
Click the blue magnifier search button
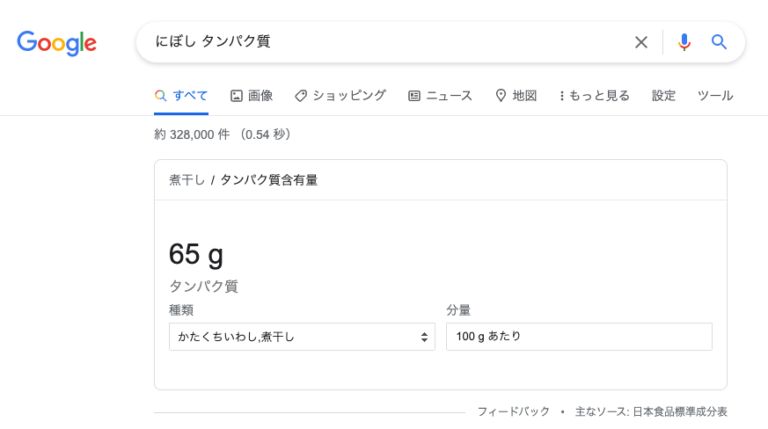[x=719, y=42]
